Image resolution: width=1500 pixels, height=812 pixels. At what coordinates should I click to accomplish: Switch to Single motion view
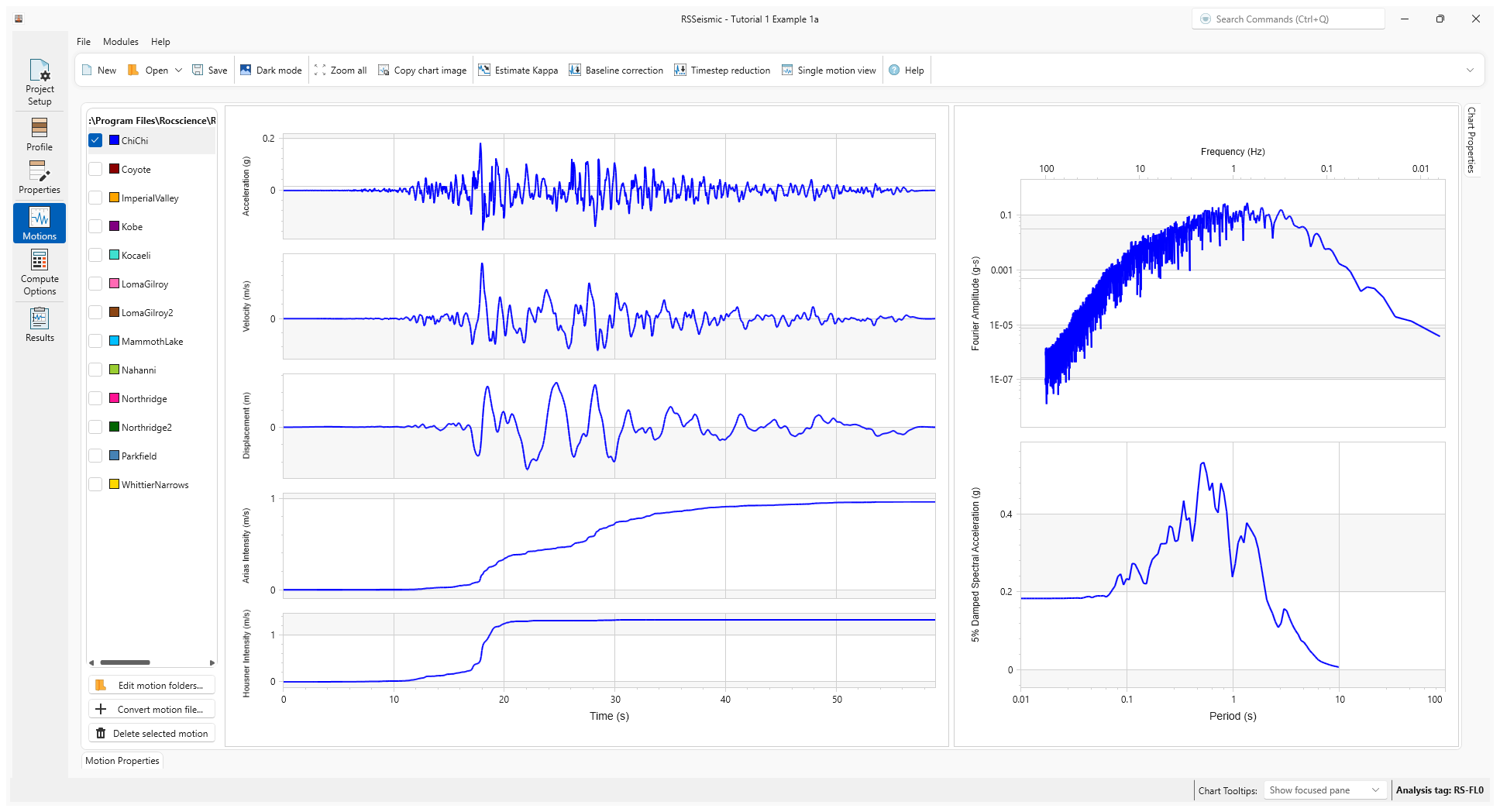click(x=828, y=71)
